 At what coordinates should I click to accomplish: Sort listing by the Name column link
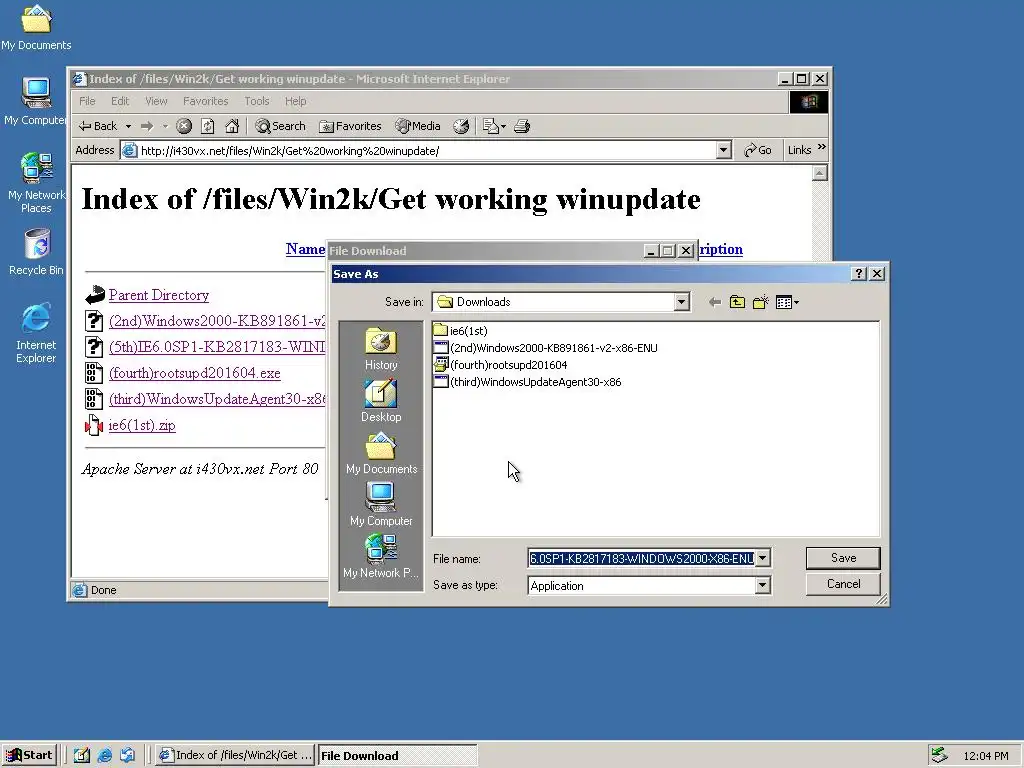(x=305, y=249)
